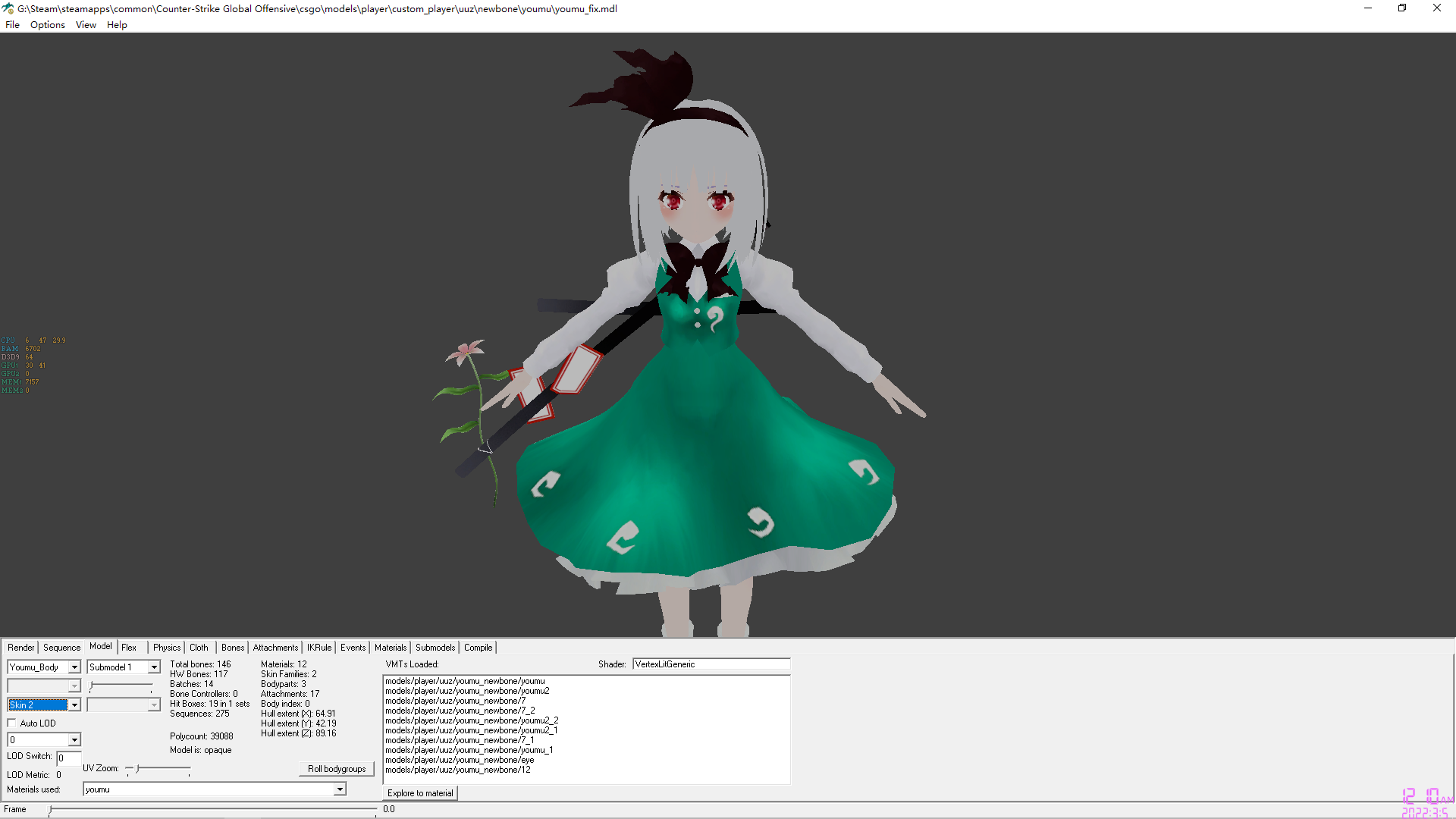
Task: Select VMT entry youmu_newbone/youmu_1
Action: tap(469, 750)
